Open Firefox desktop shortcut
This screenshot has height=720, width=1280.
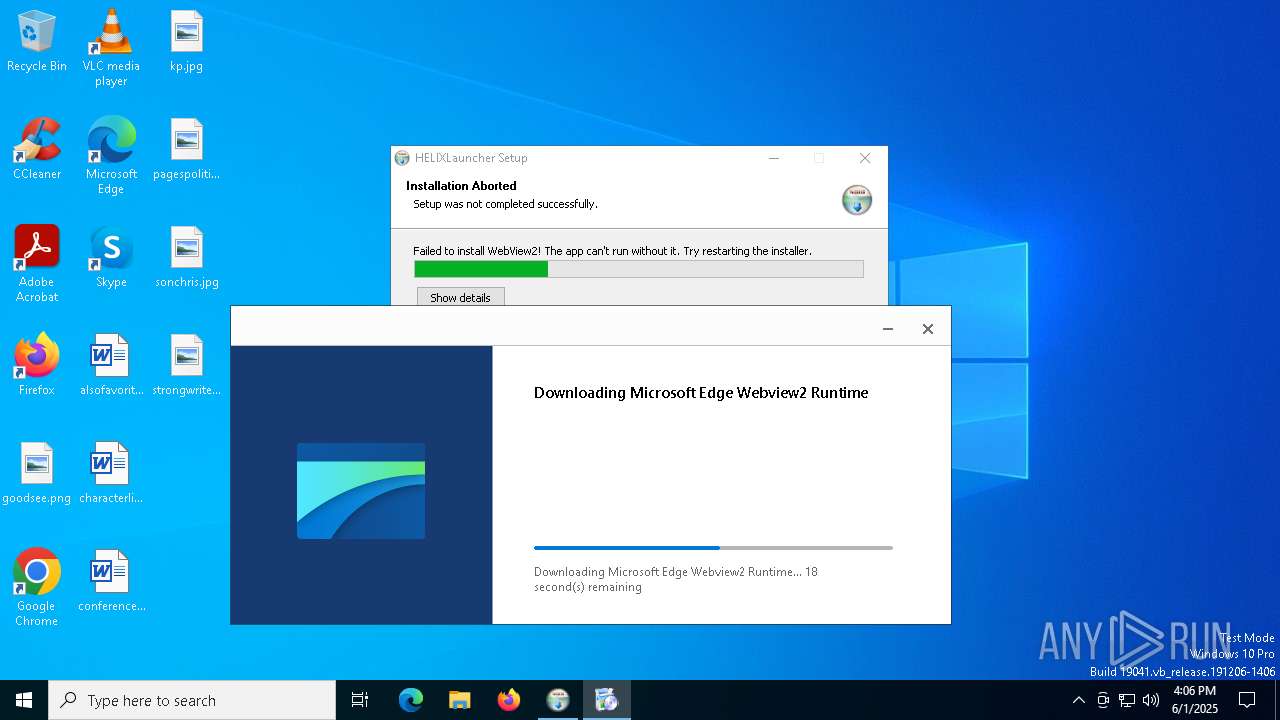tap(37, 365)
